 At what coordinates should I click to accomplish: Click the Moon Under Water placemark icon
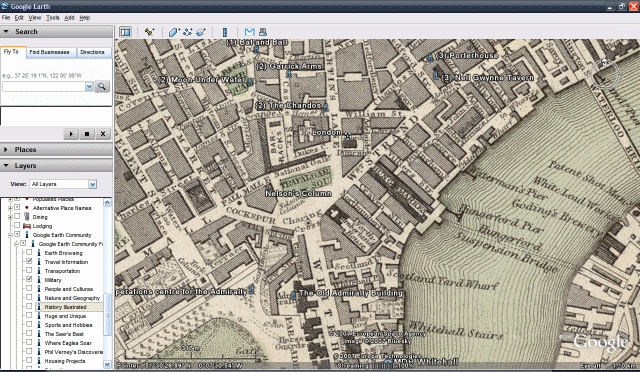(x=250, y=82)
